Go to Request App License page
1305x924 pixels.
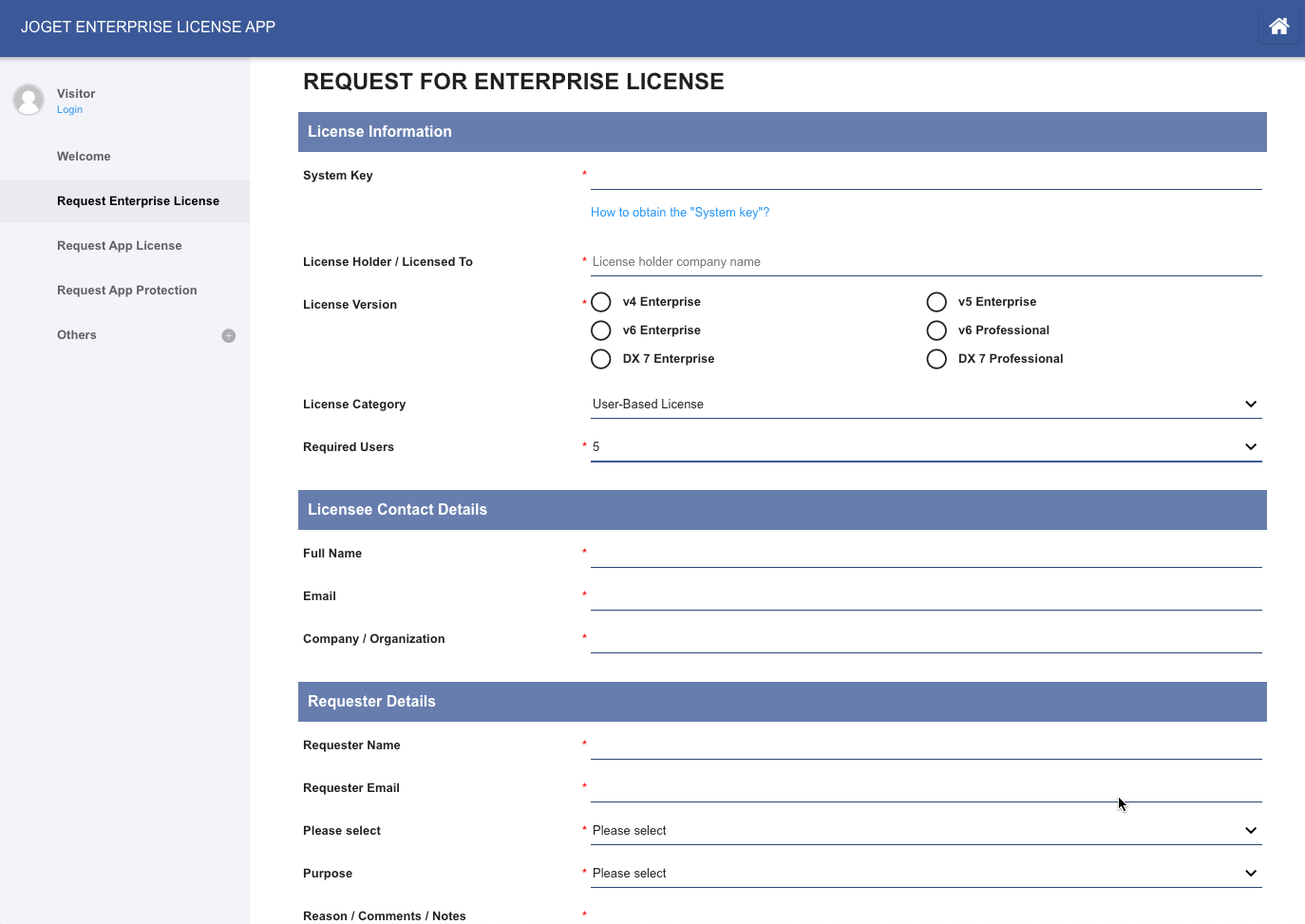pyautogui.click(x=119, y=246)
